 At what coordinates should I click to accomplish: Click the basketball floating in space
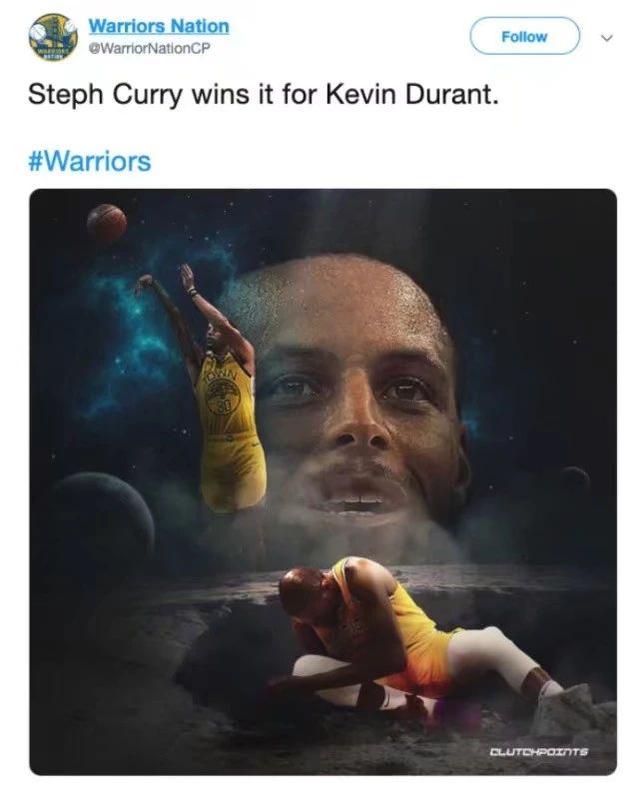click(107, 223)
